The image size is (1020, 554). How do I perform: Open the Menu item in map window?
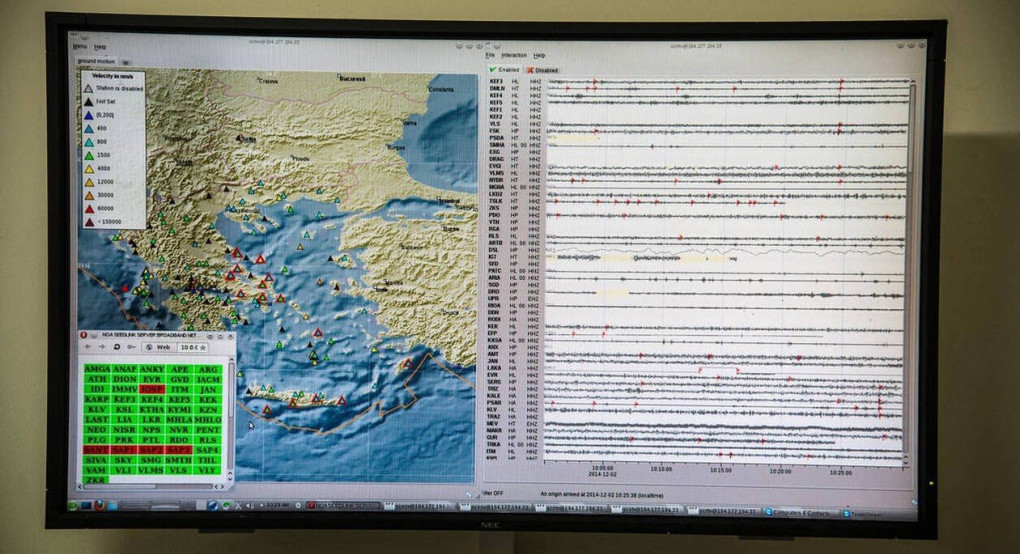click(x=79, y=47)
